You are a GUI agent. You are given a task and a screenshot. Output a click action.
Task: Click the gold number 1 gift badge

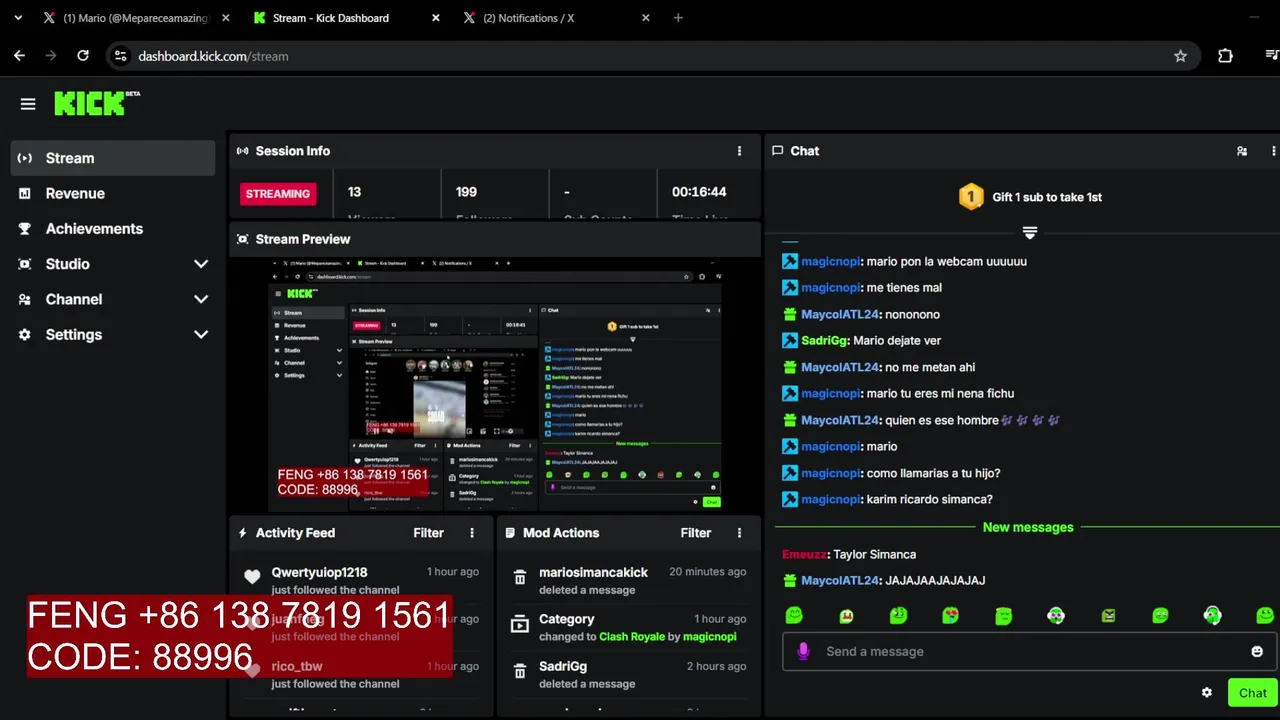click(971, 197)
